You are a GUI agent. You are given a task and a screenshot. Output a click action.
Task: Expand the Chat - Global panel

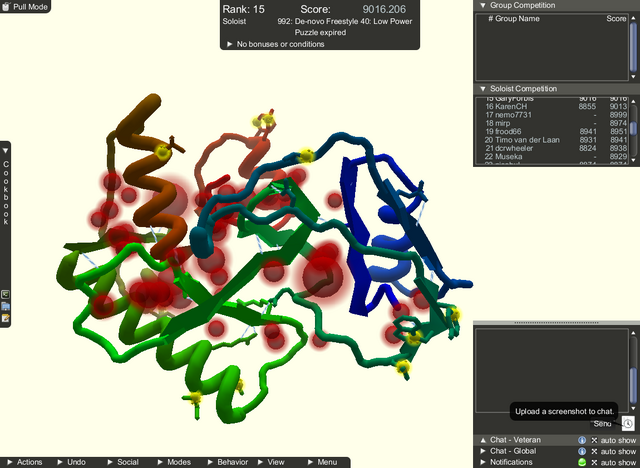pyautogui.click(x=483, y=451)
